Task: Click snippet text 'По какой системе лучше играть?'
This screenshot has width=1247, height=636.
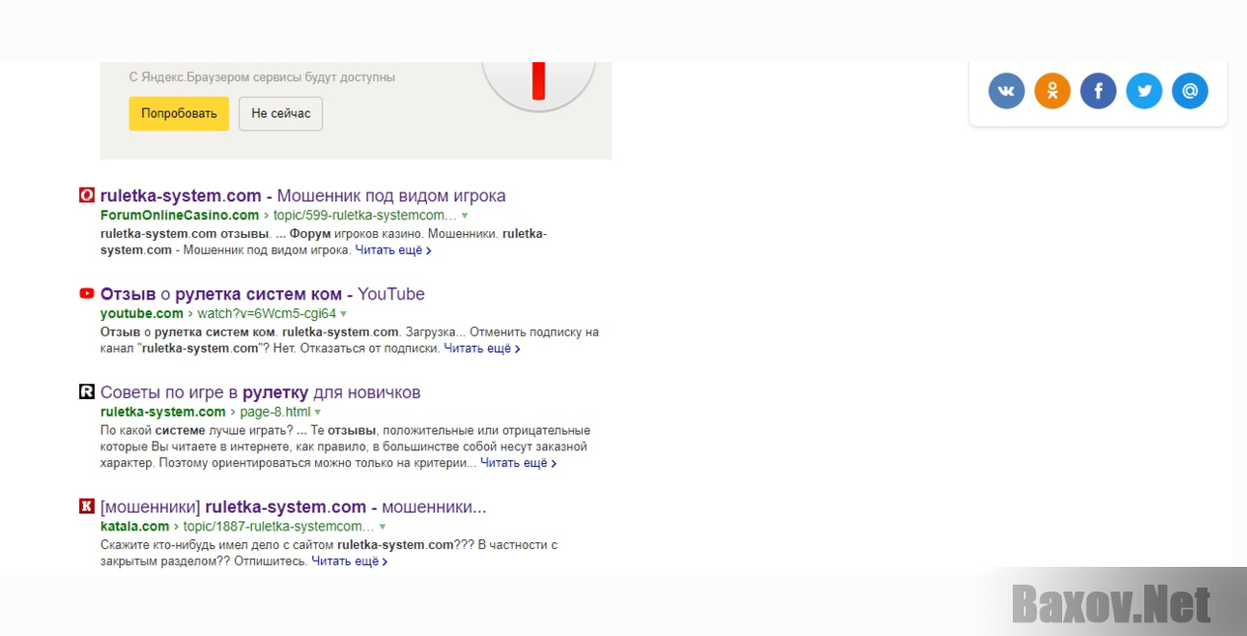Action: tap(197, 430)
